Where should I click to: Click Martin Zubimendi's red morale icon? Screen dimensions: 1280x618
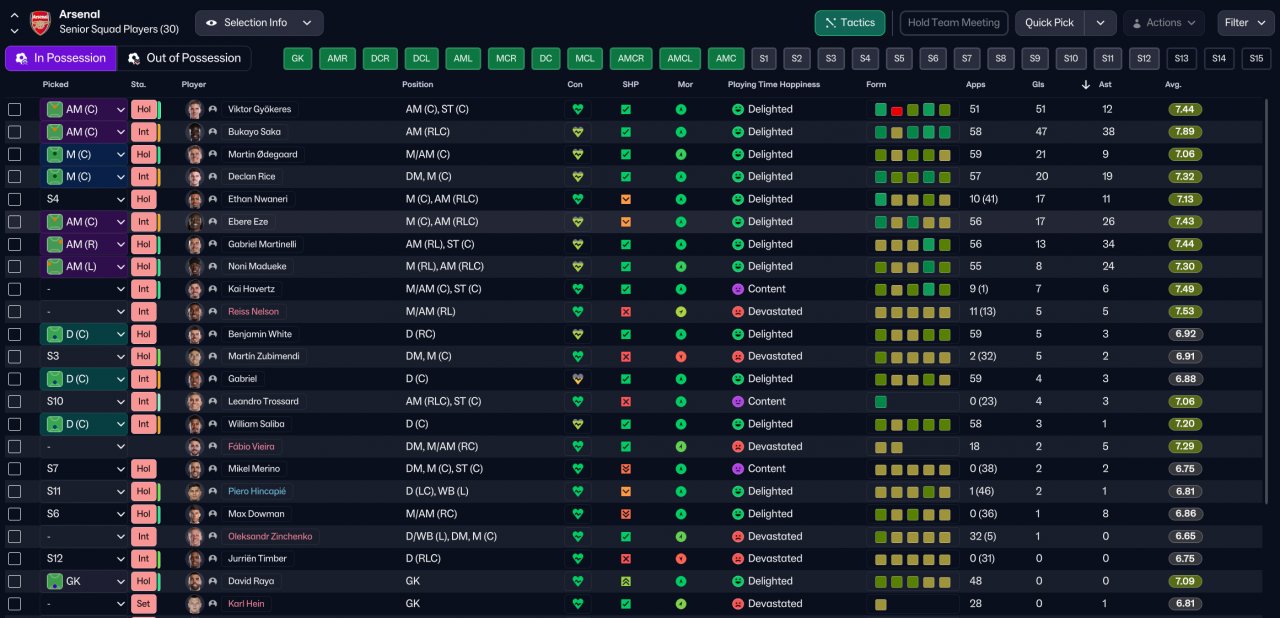coord(681,357)
